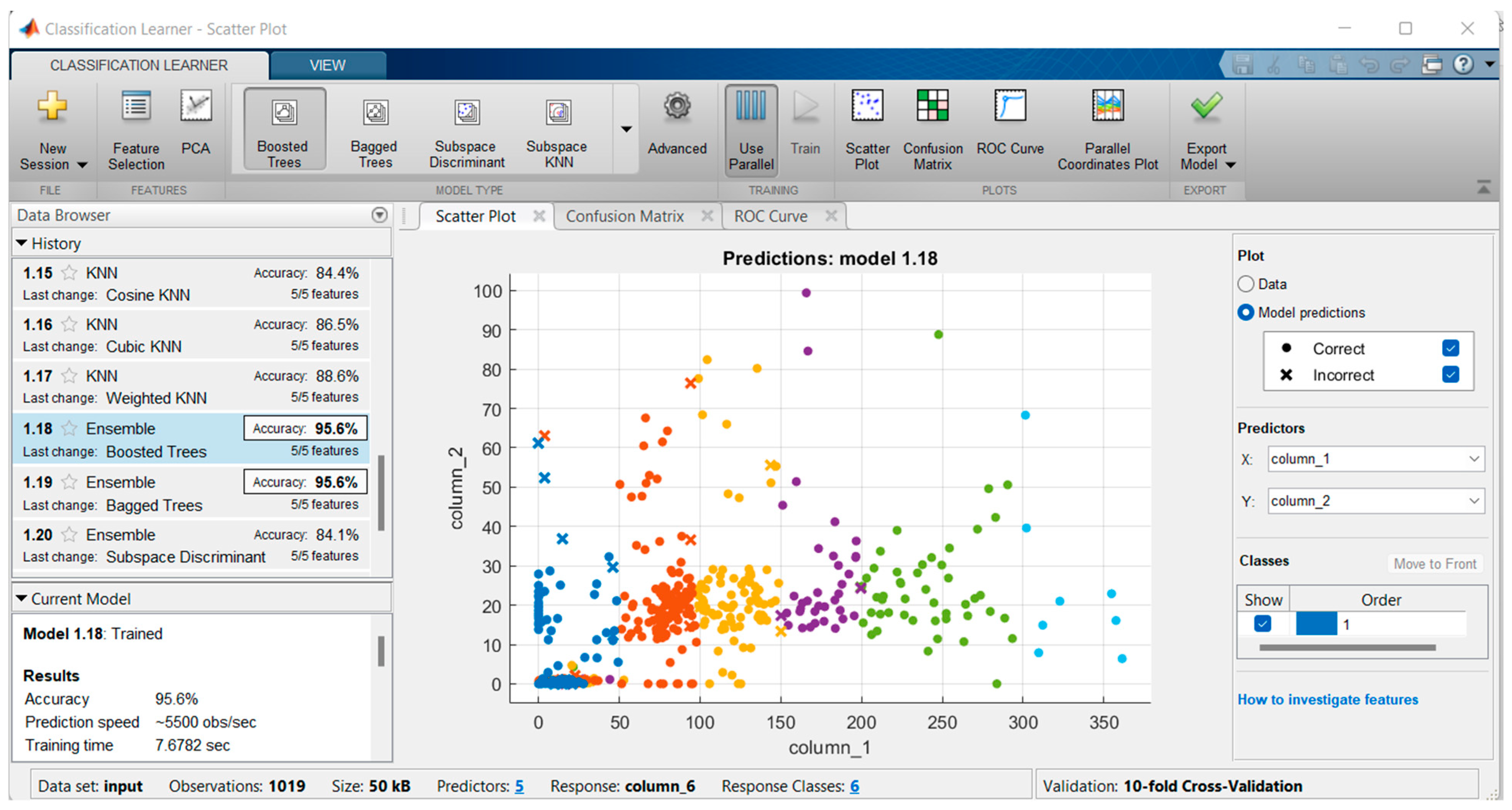Viewport: 1512px width, 810px height.
Task: Expand the model type gallery arrow
Action: [x=626, y=129]
